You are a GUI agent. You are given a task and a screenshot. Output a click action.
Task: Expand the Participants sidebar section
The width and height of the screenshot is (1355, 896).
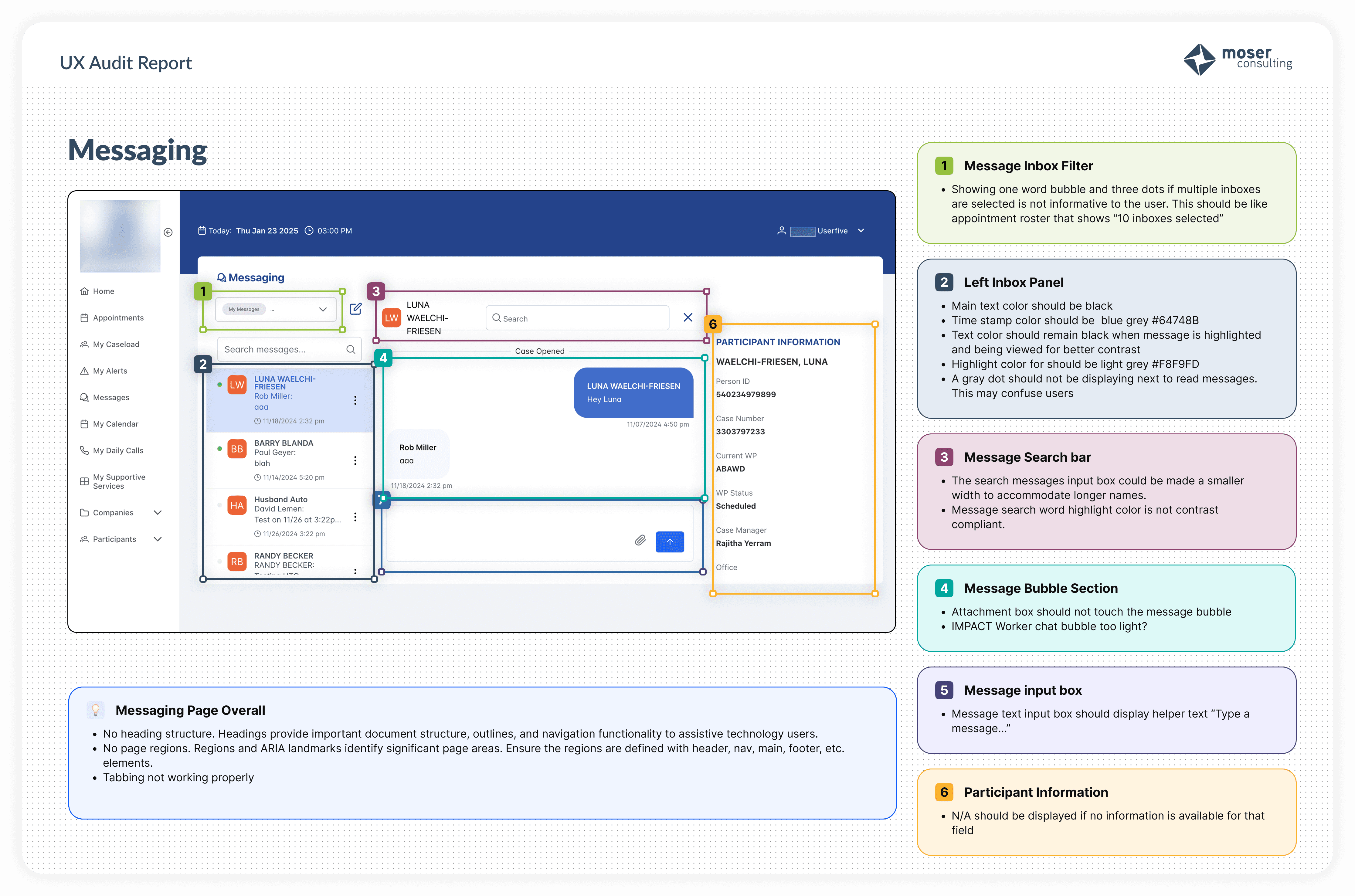158,539
